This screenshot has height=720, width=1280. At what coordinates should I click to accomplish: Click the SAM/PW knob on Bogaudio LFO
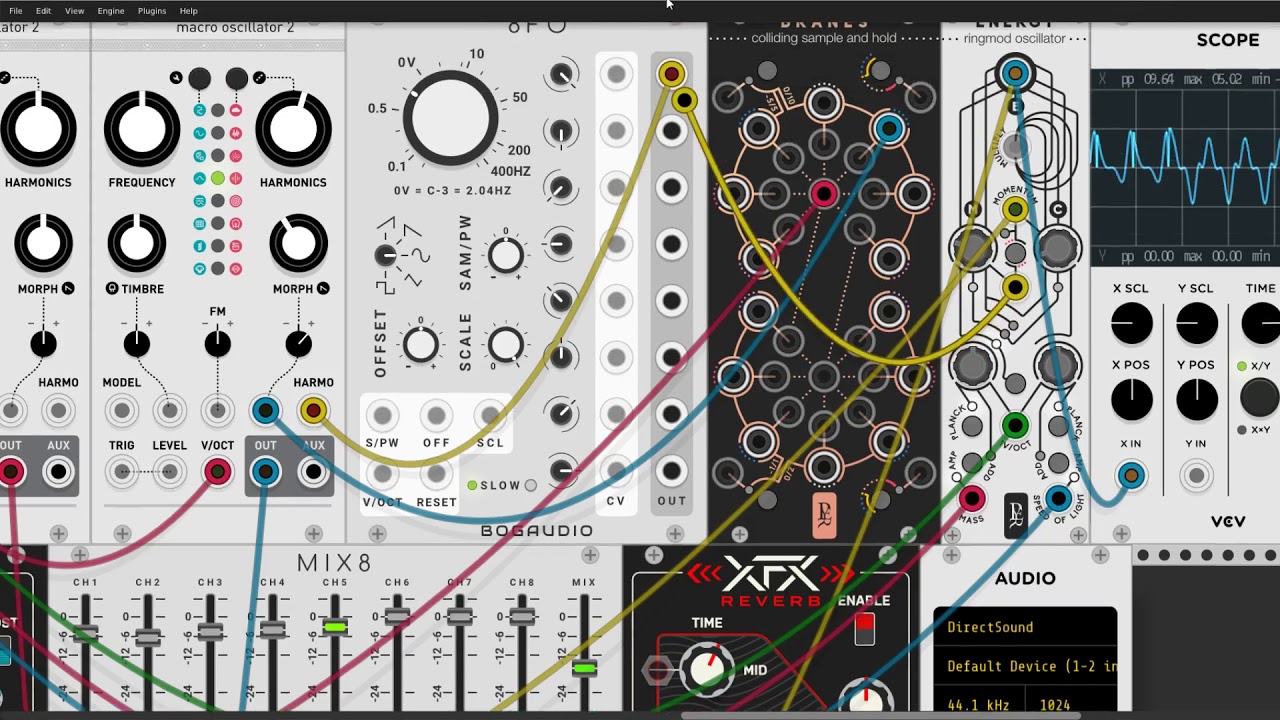(506, 256)
